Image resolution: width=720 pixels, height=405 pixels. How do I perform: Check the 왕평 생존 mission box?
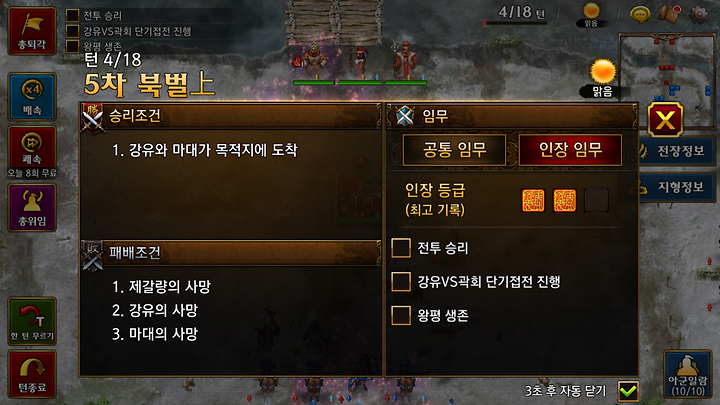click(x=401, y=315)
